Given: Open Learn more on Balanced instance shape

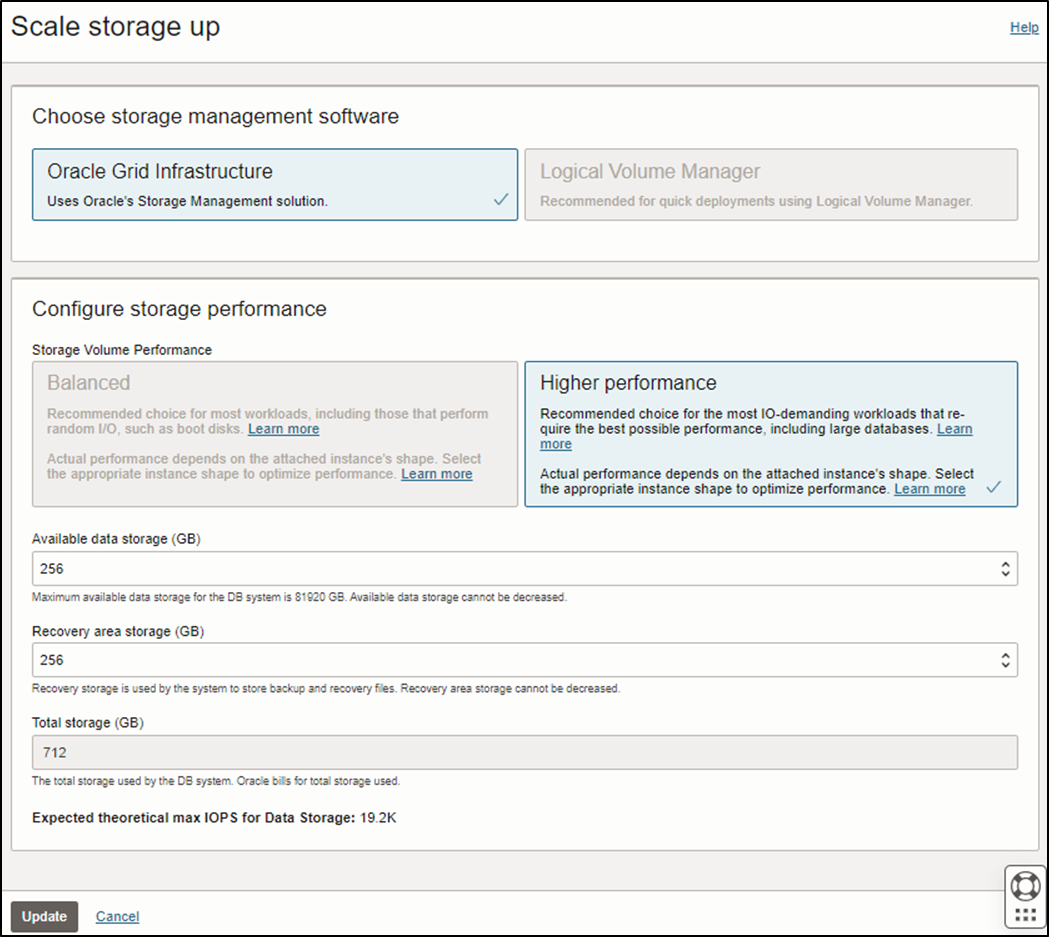Looking at the screenshot, I should [x=437, y=474].
